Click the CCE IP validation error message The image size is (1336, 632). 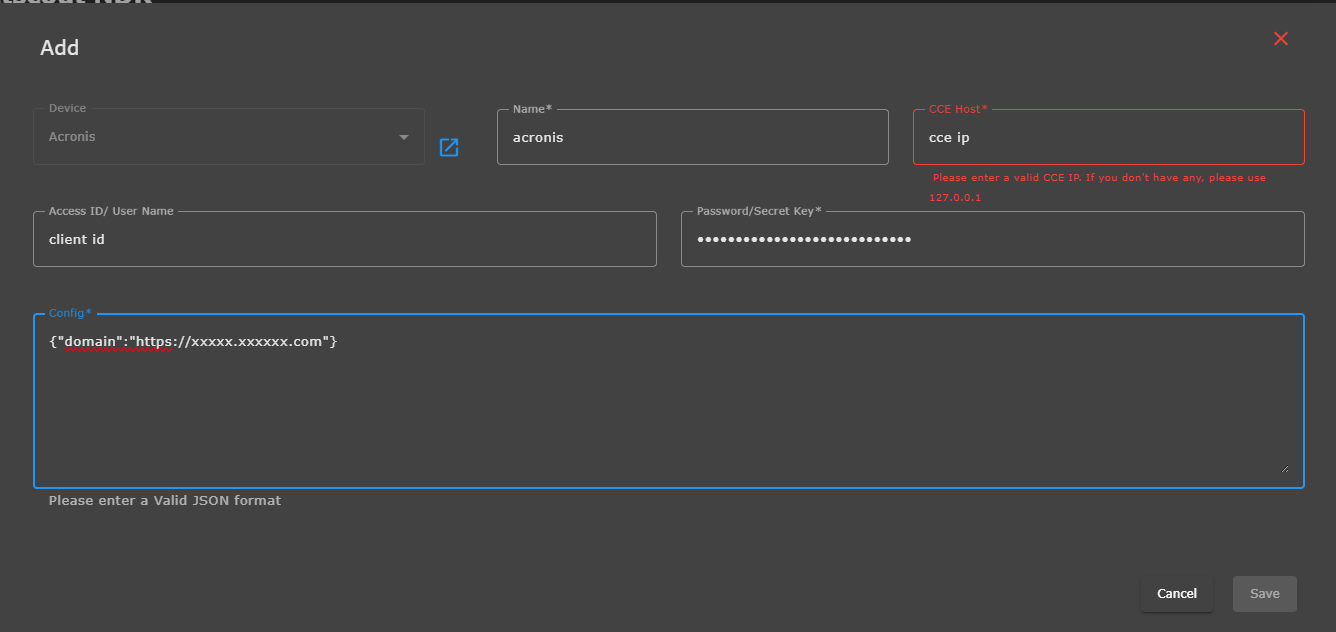pyautogui.click(x=1098, y=188)
